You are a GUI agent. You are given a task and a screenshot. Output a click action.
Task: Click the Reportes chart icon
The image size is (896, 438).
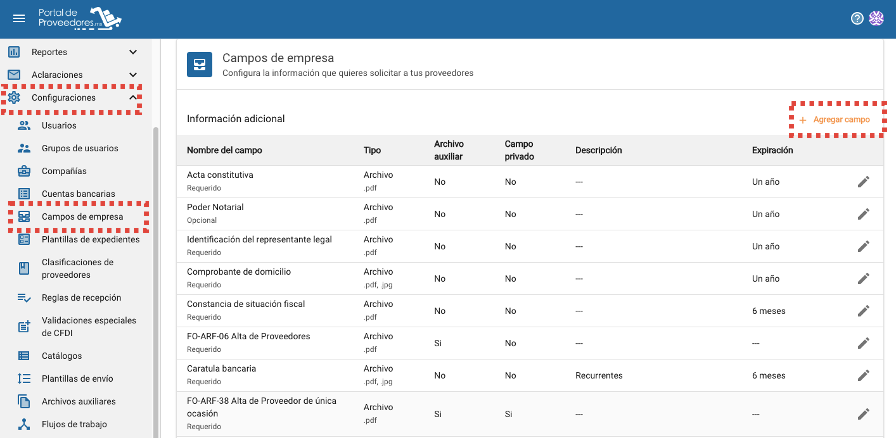14,52
